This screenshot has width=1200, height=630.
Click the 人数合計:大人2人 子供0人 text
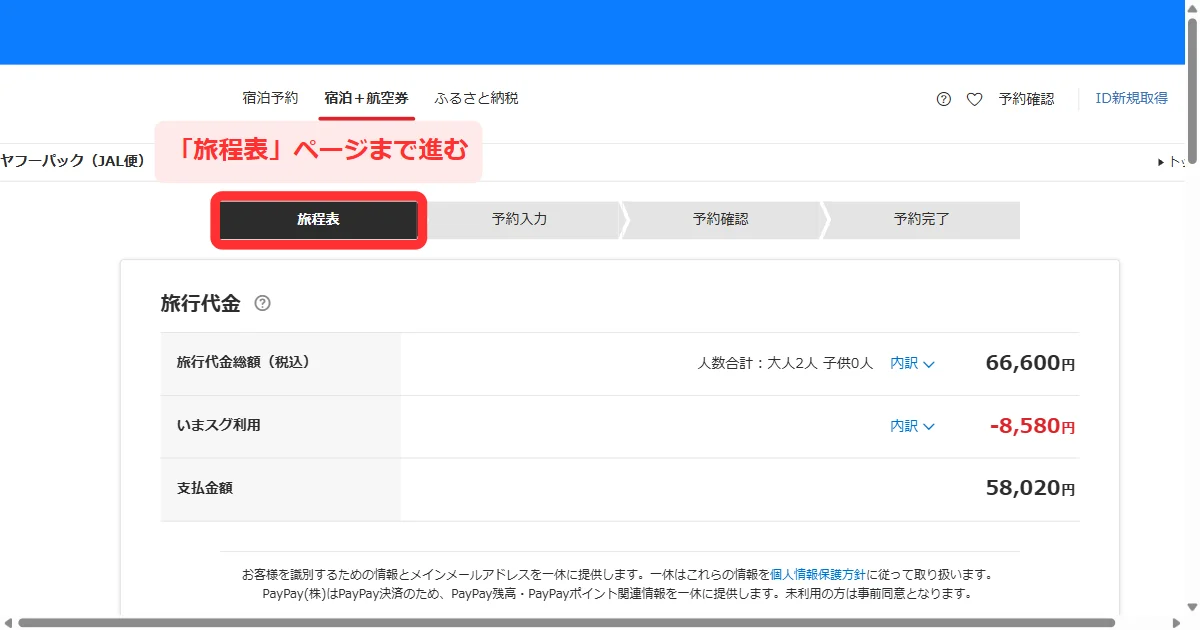coord(785,364)
